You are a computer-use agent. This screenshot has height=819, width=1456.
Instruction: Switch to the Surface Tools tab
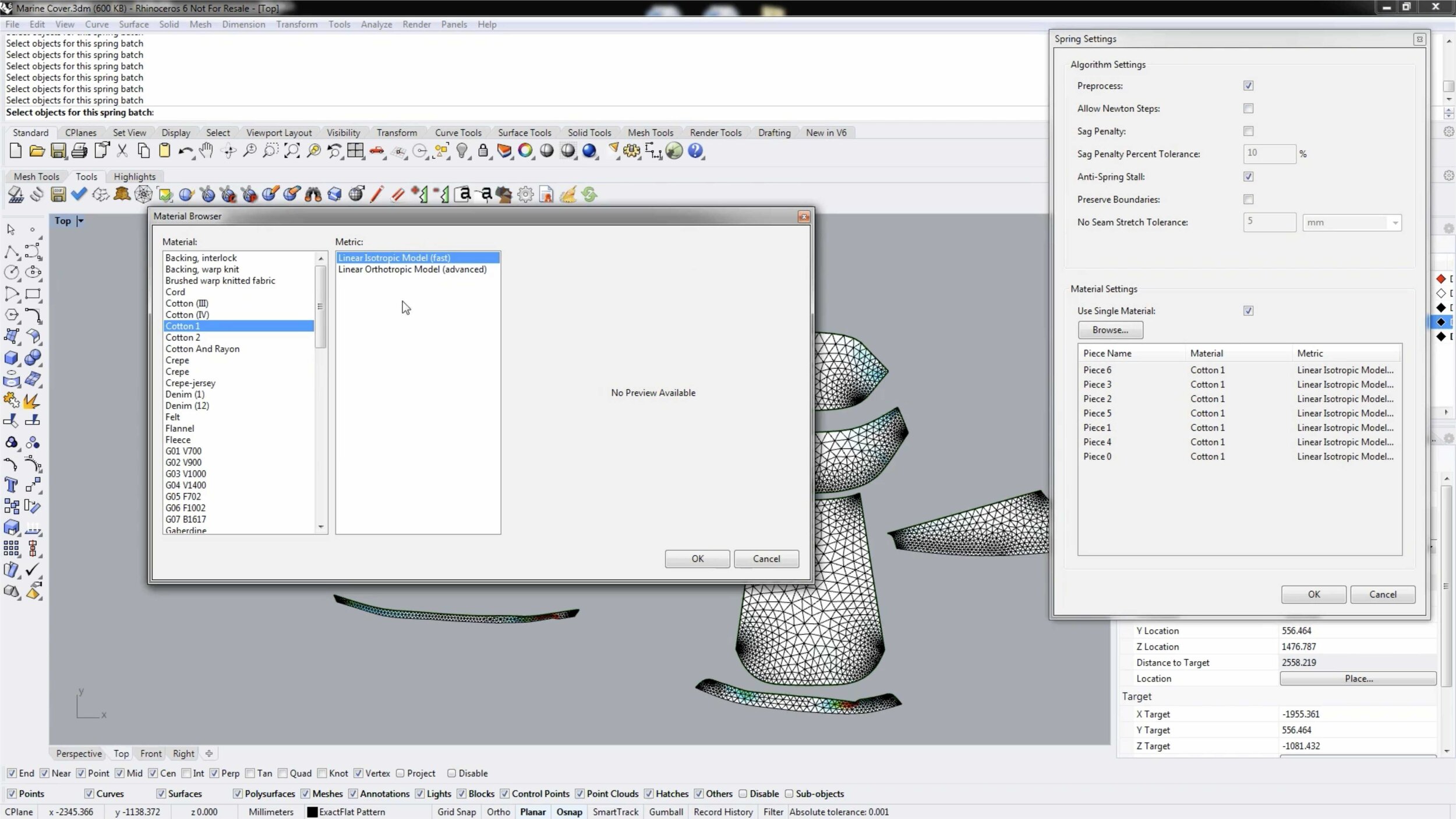click(524, 133)
